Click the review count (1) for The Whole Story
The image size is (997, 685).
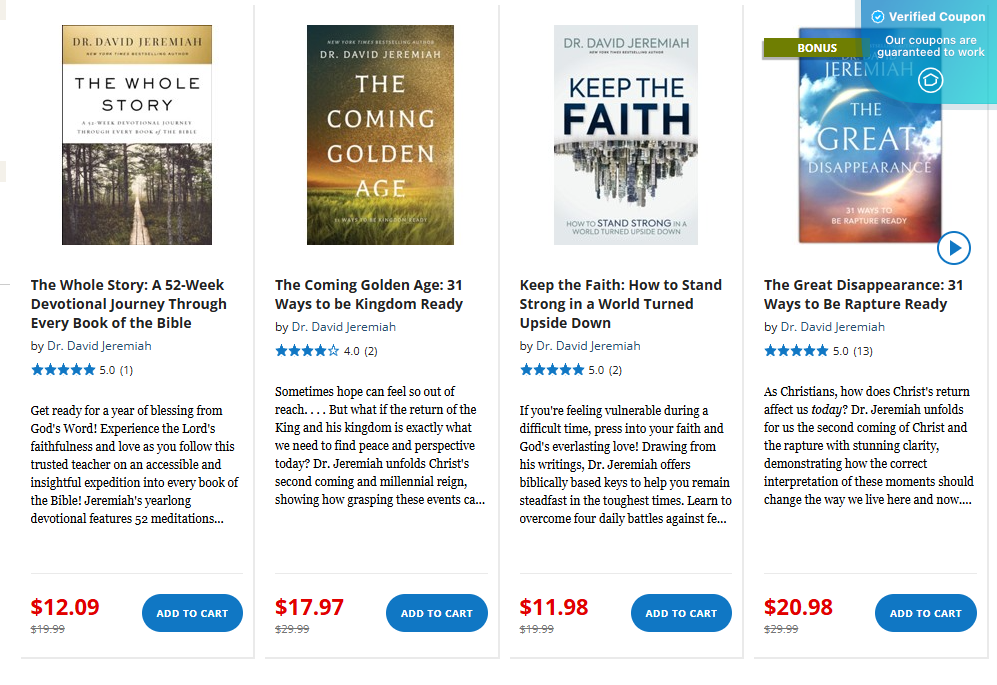(125, 369)
